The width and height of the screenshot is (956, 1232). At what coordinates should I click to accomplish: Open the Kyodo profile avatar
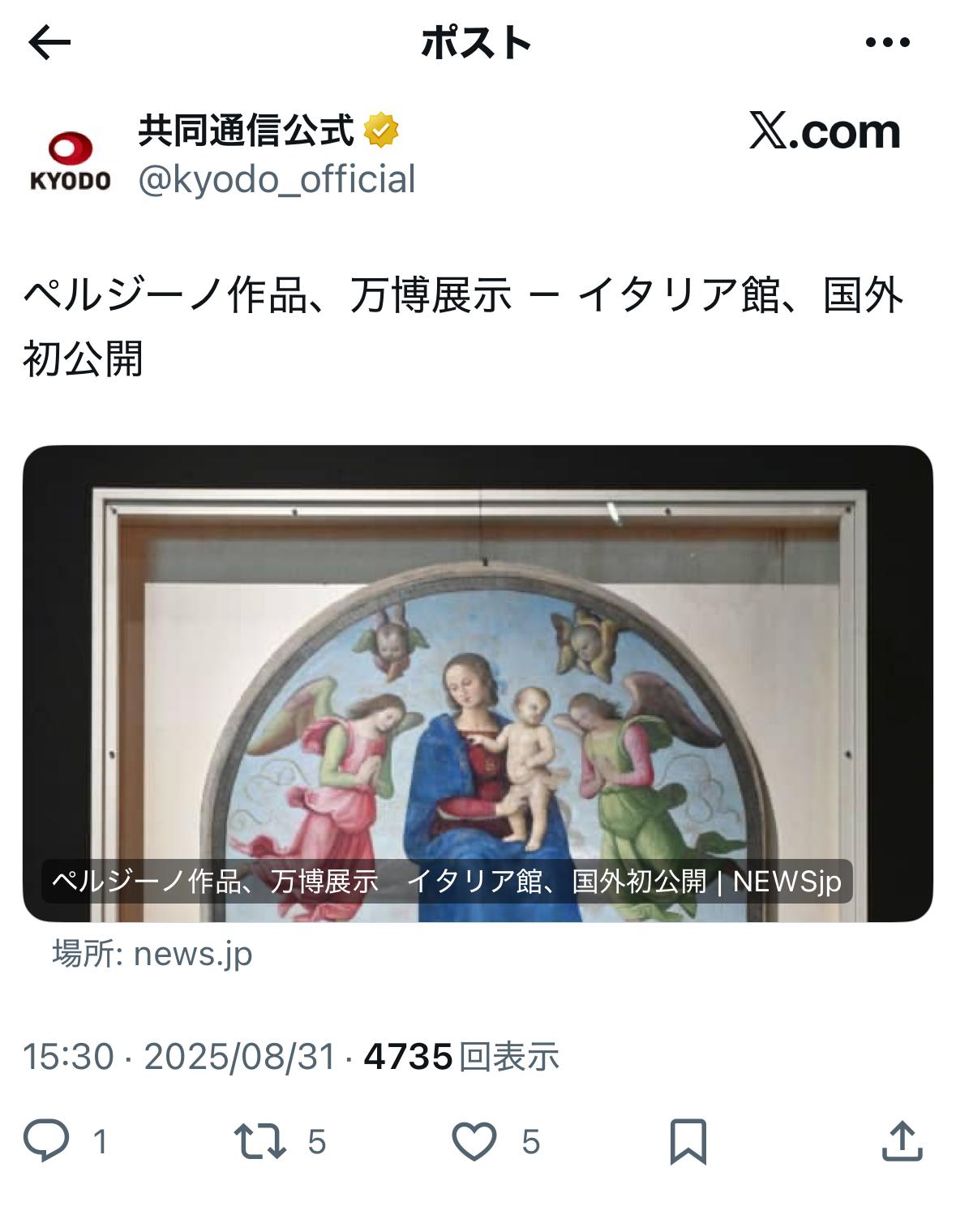[70, 161]
